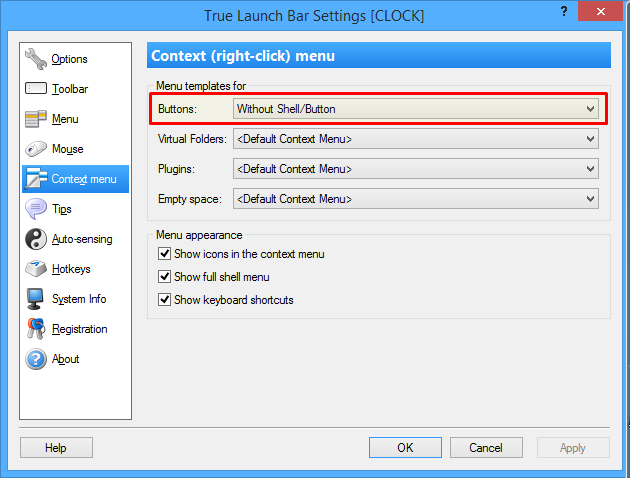
Task: Expand the Buttons template dropdown
Action: [x=415, y=109]
